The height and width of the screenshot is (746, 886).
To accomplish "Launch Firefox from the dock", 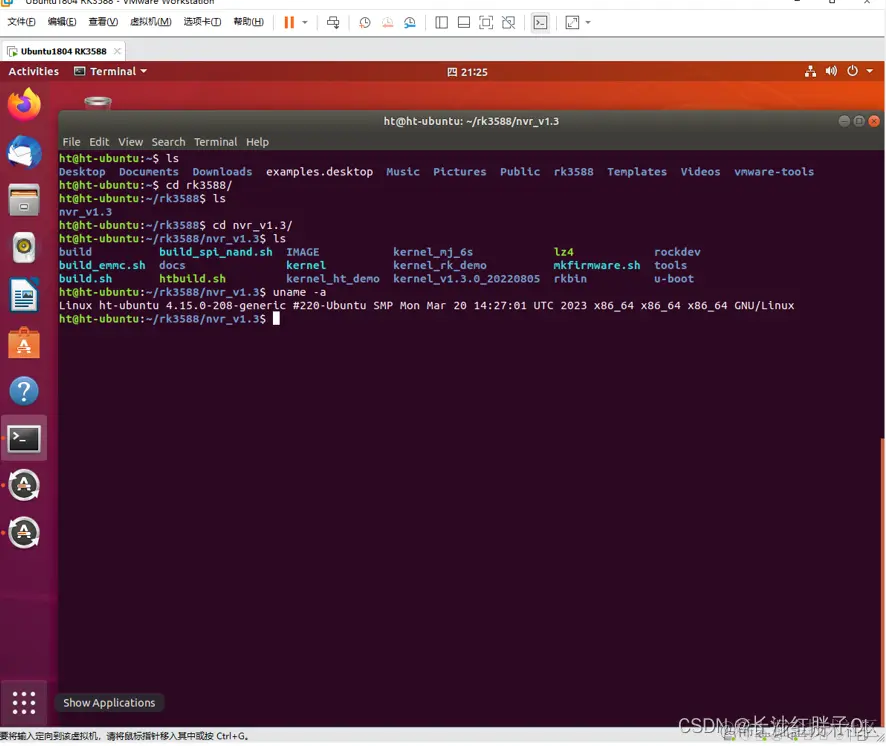I will 24,105.
